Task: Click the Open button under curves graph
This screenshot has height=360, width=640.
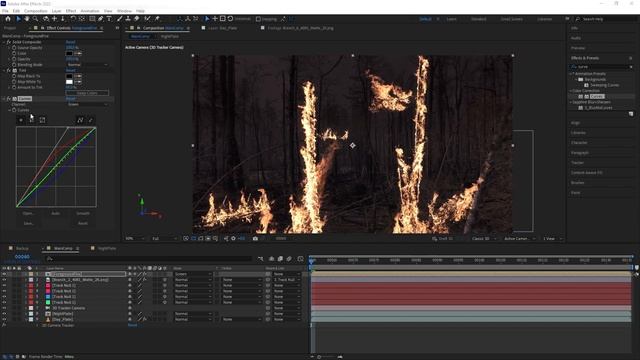Action: pos(28,213)
